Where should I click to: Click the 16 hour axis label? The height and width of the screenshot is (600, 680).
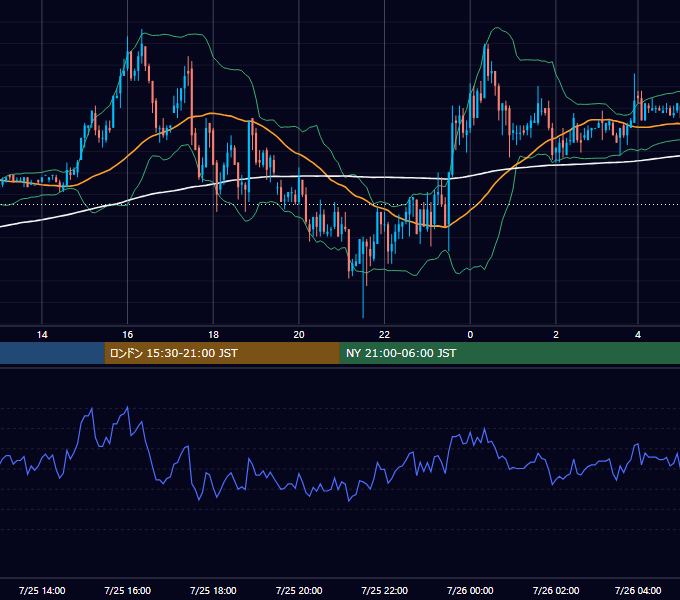(128, 335)
